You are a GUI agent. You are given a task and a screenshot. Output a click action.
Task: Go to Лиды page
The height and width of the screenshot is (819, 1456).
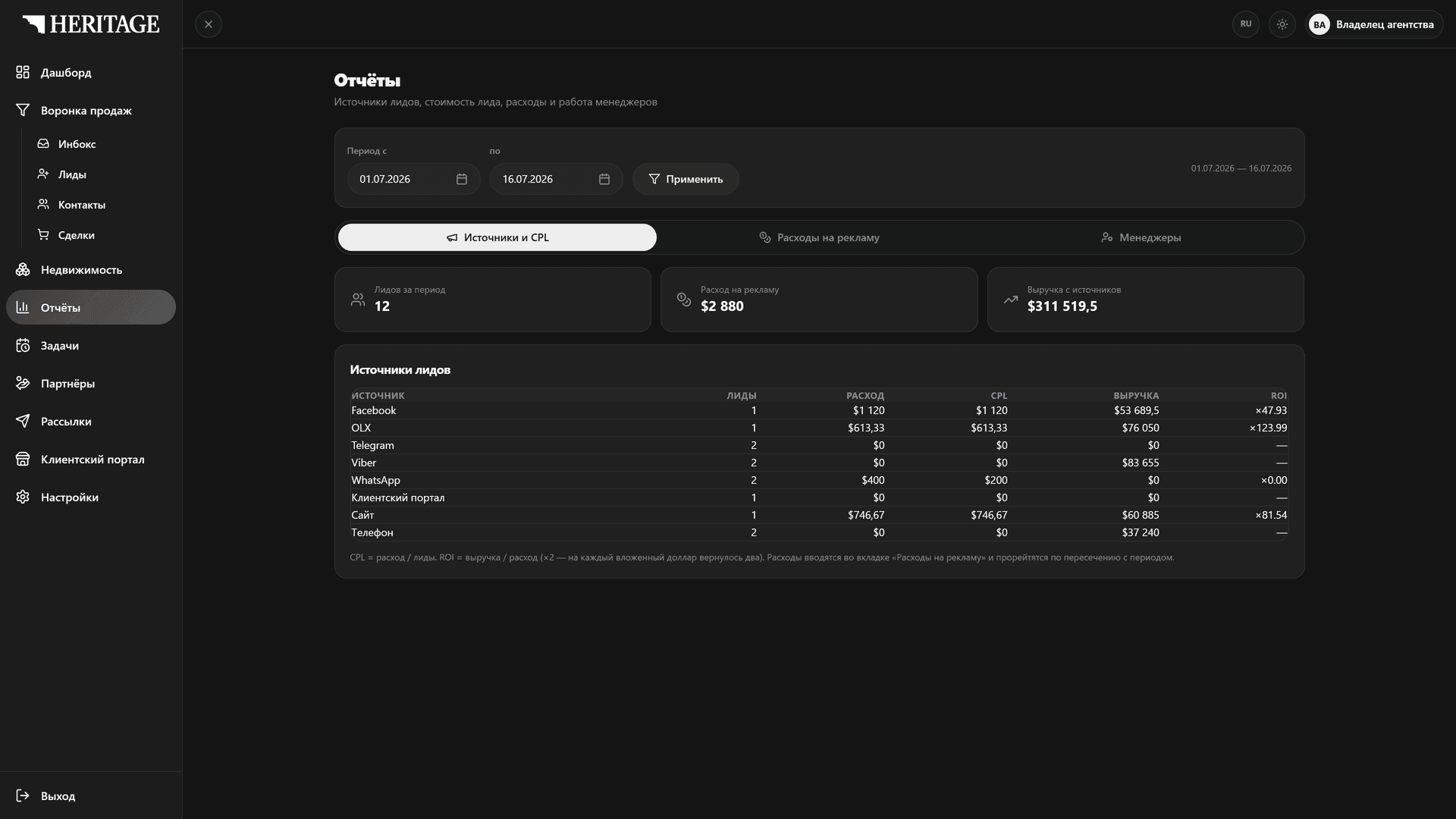tap(102, 174)
